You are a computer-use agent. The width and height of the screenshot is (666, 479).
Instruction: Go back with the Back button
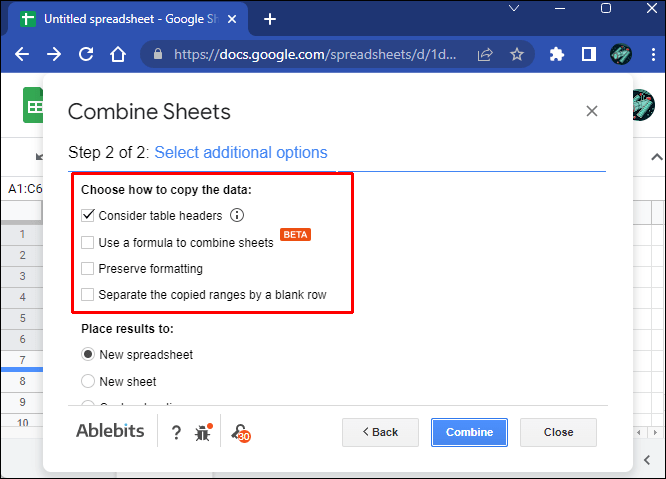(379, 432)
